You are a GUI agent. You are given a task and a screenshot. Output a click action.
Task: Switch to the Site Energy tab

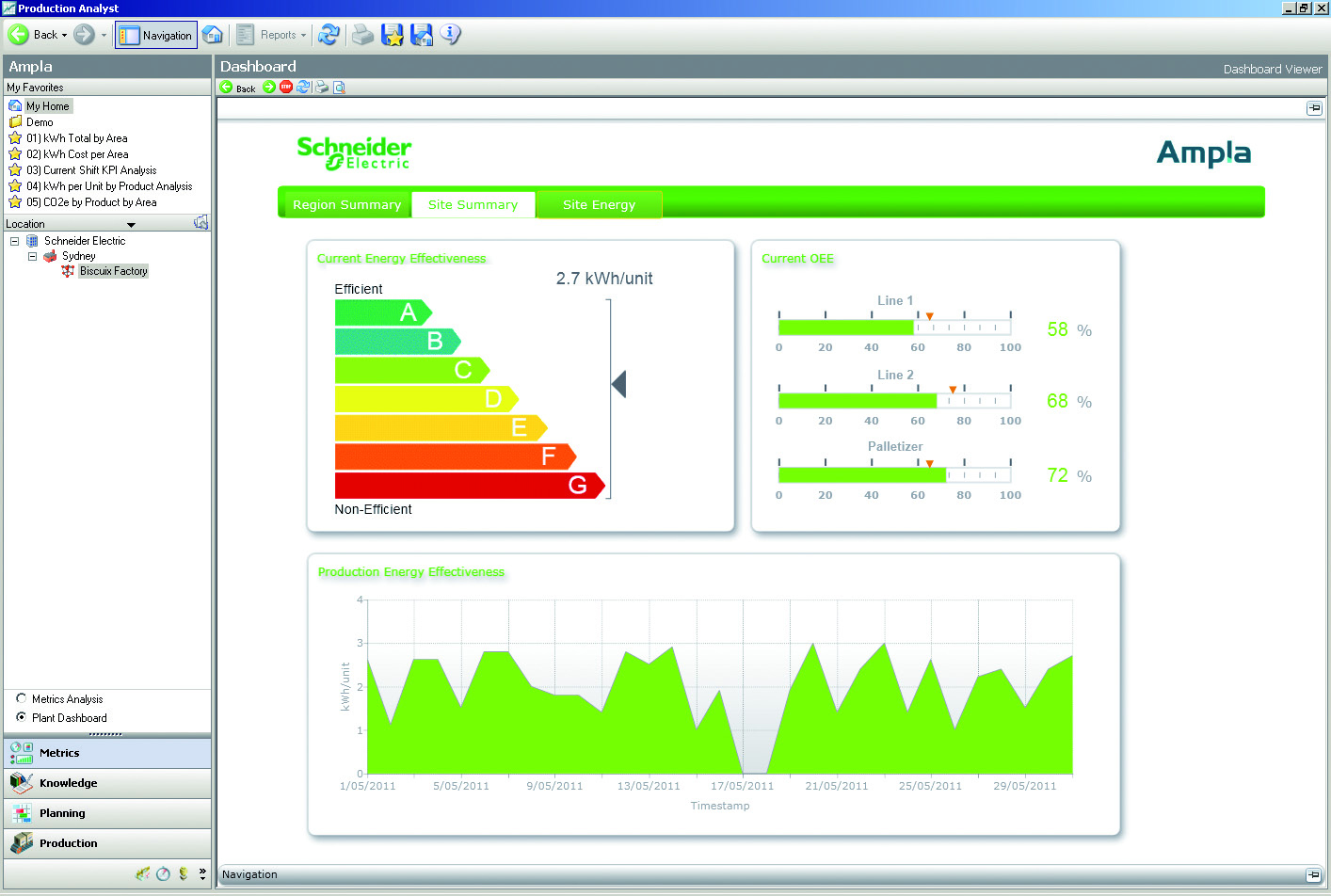[x=599, y=204]
